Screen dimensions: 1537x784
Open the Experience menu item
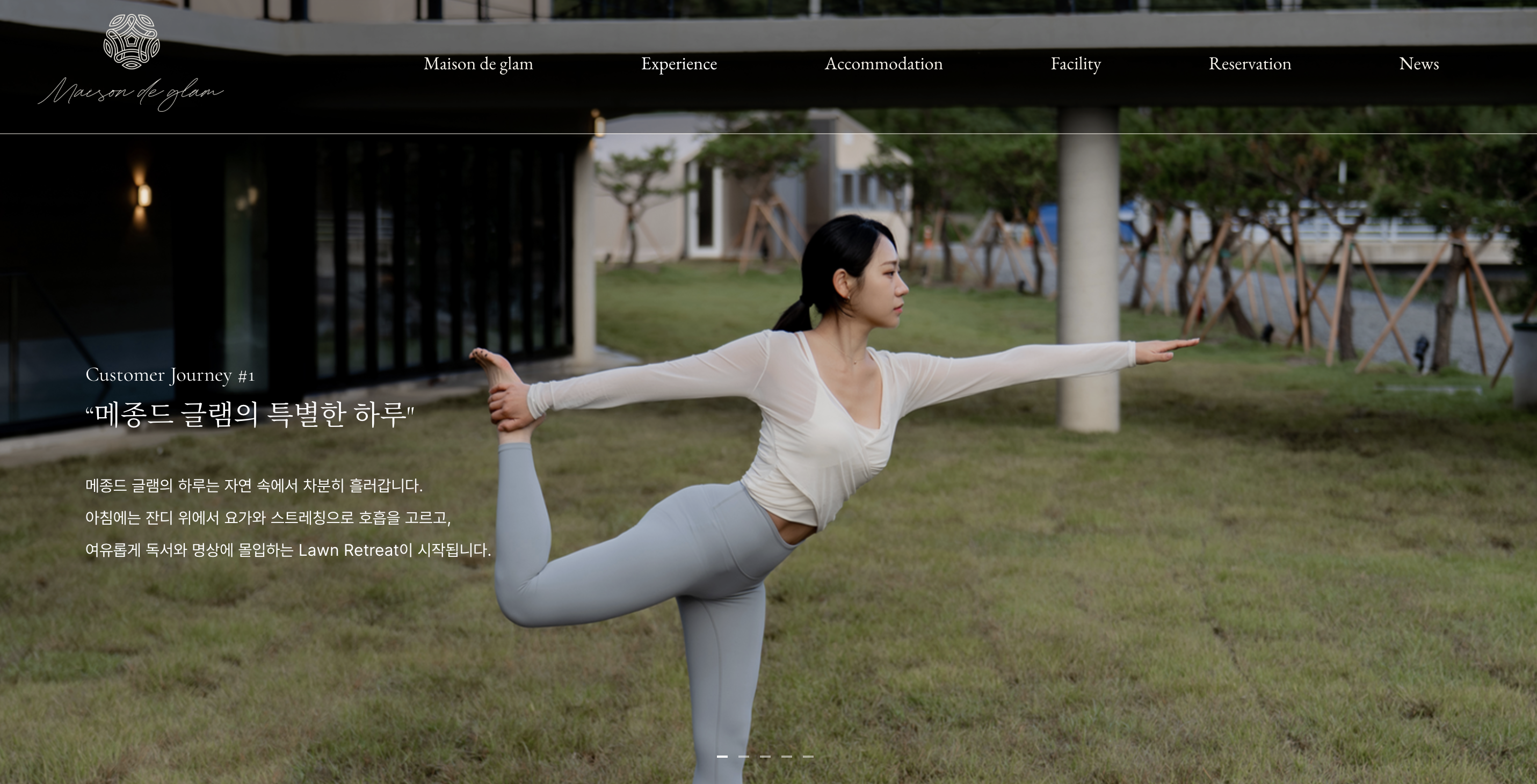[x=678, y=64]
